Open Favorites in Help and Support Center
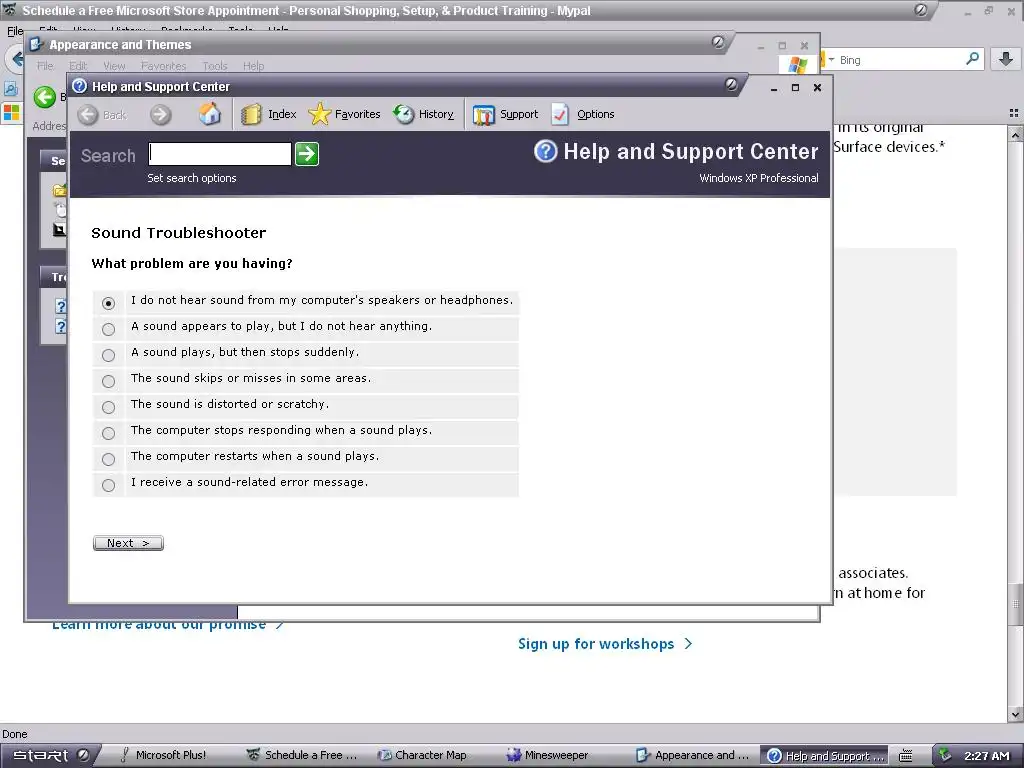The width and height of the screenshot is (1024, 768). (344, 114)
